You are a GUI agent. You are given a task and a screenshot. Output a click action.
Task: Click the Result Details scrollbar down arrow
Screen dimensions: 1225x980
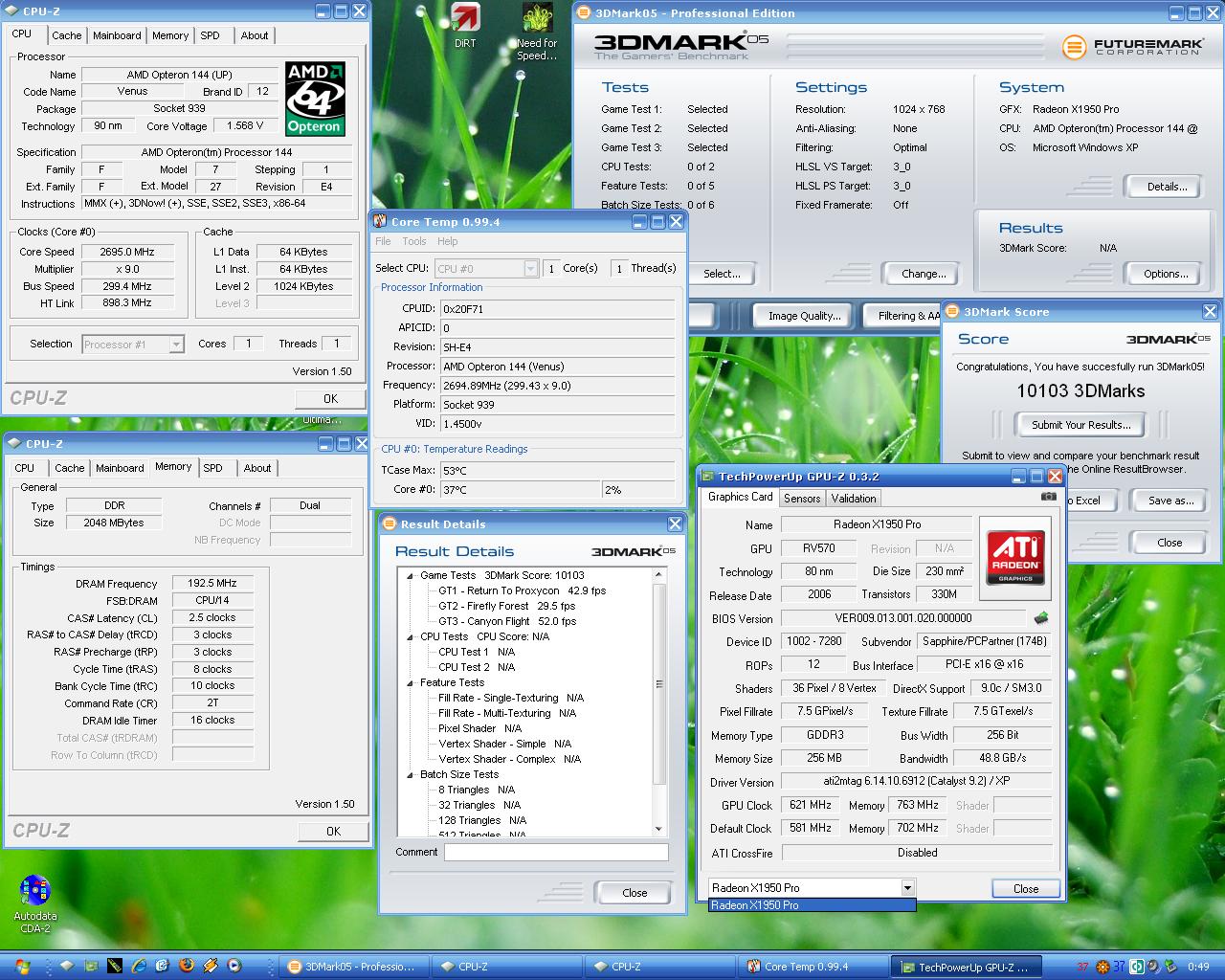658,829
